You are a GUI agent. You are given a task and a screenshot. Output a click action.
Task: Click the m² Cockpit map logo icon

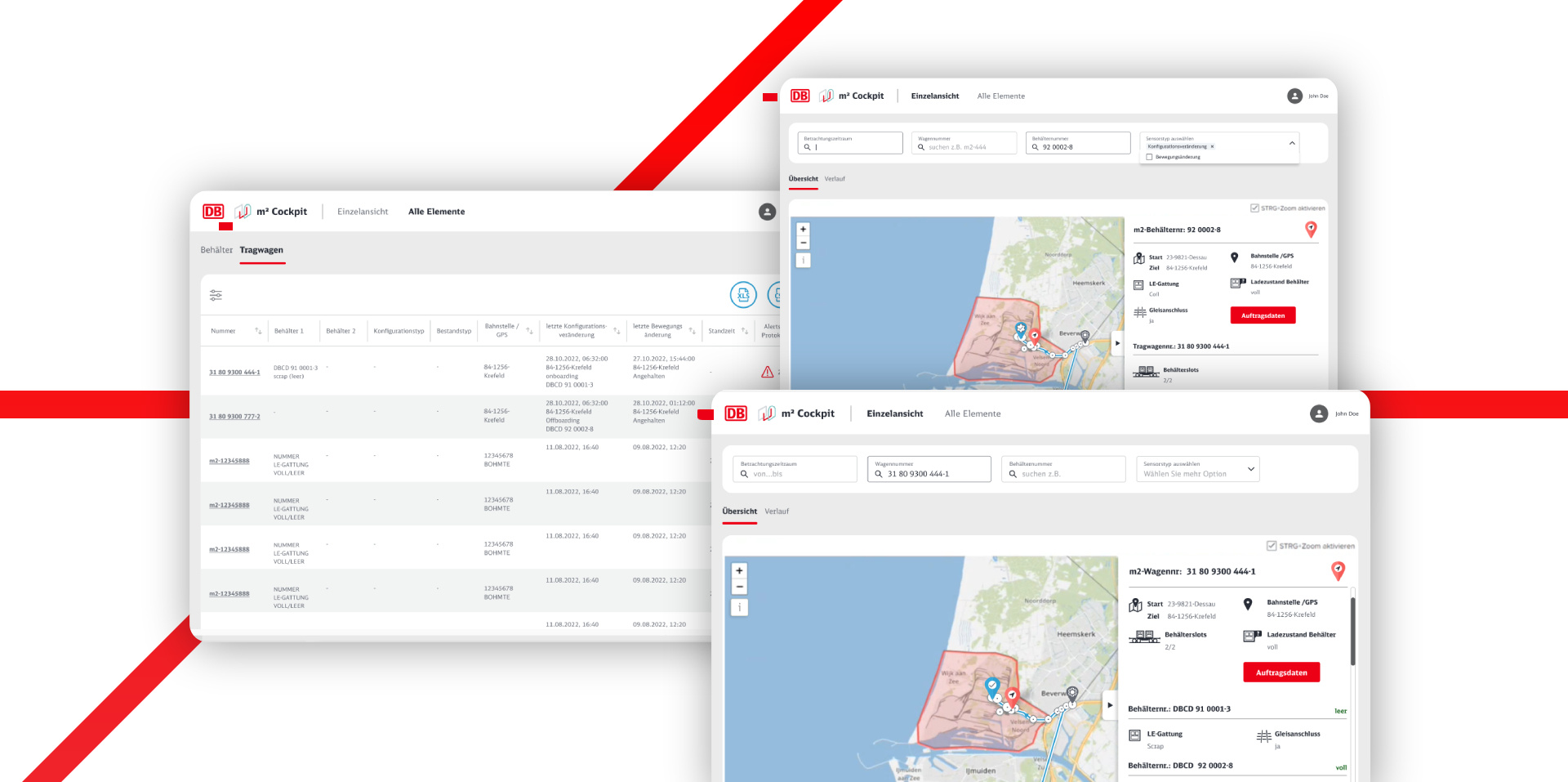pyautogui.click(x=766, y=413)
